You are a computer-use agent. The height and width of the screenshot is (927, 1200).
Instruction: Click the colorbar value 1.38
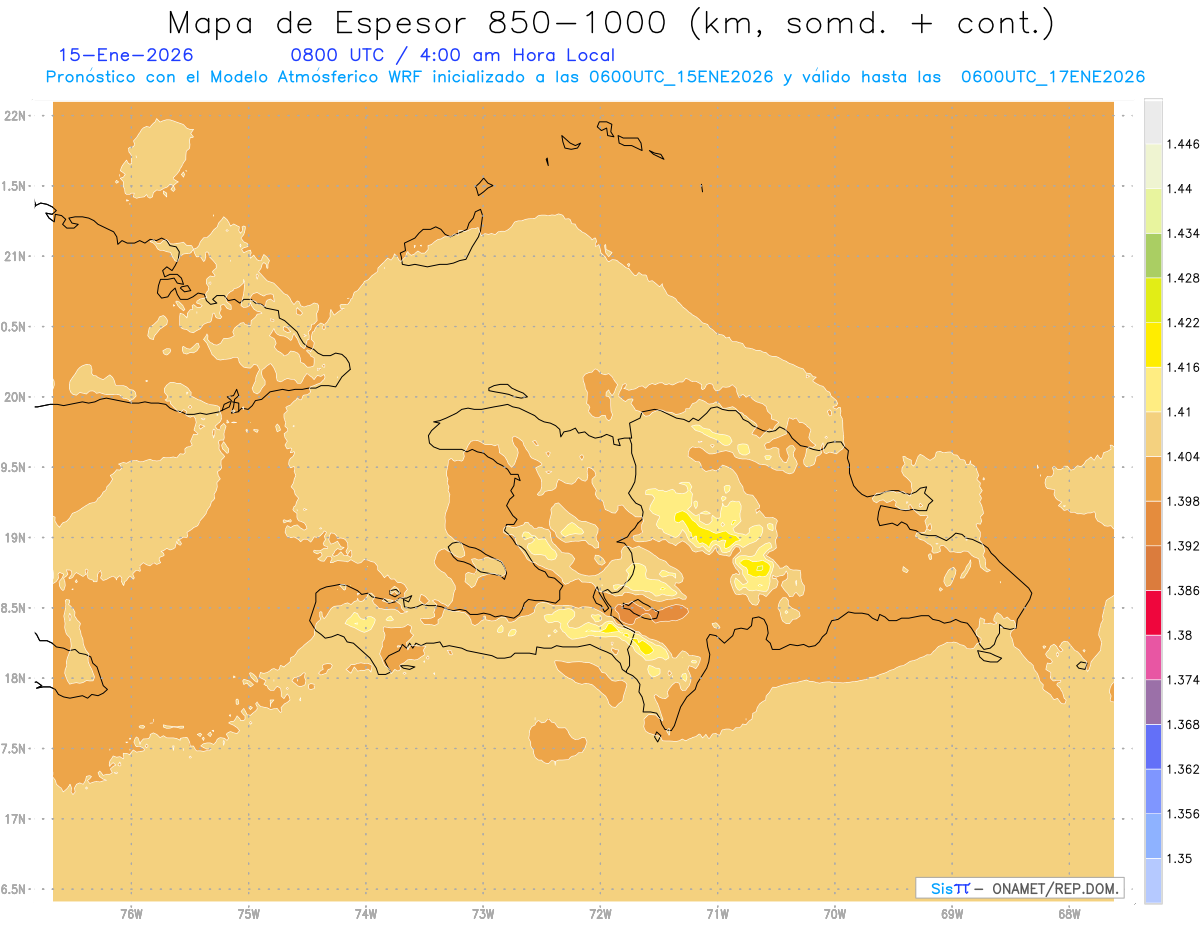pyautogui.click(x=1180, y=635)
